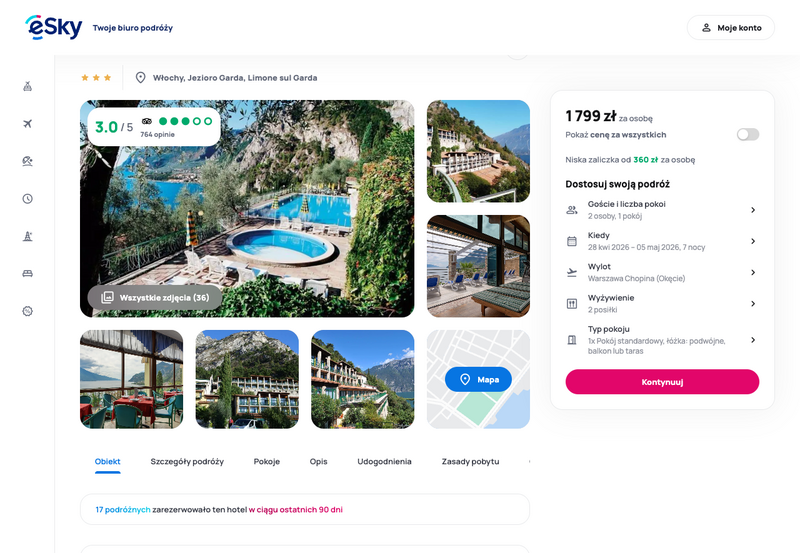Image resolution: width=800 pixels, height=553 pixels.
Task: Click the pink 'Kontynuuj' button
Action: pyautogui.click(x=662, y=382)
